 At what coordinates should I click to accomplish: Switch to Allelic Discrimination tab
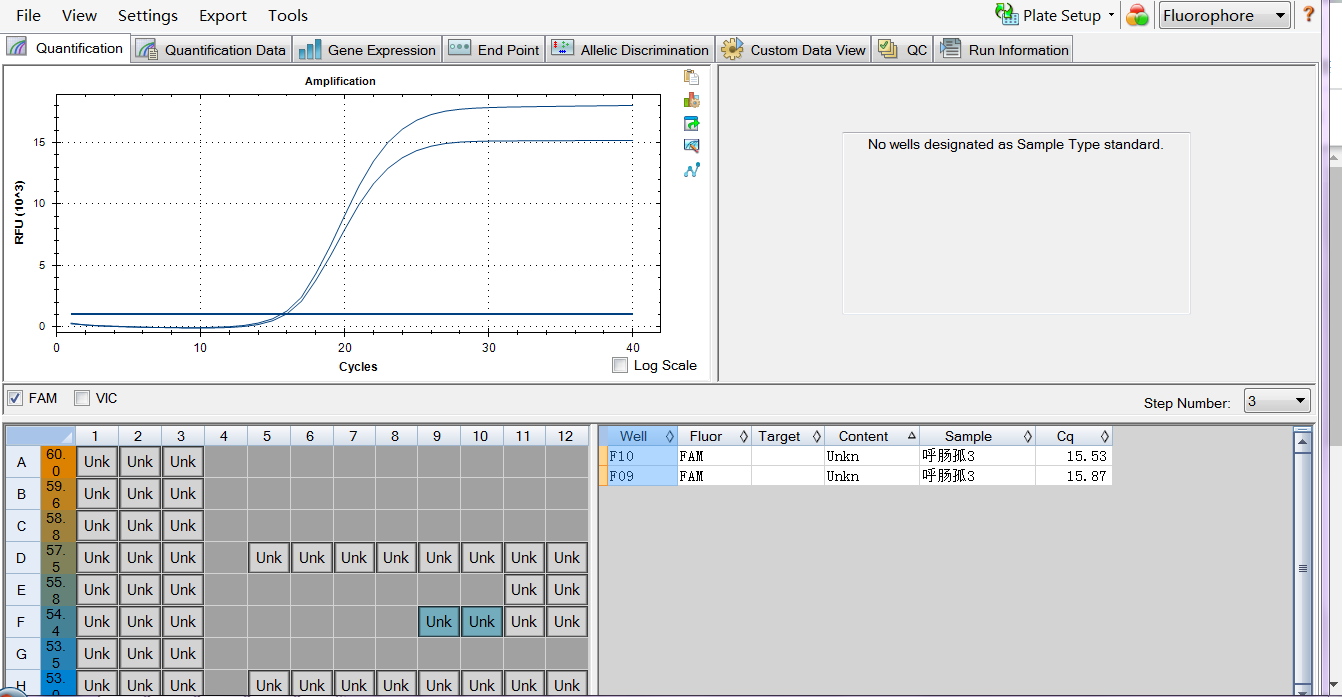click(630, 49)
